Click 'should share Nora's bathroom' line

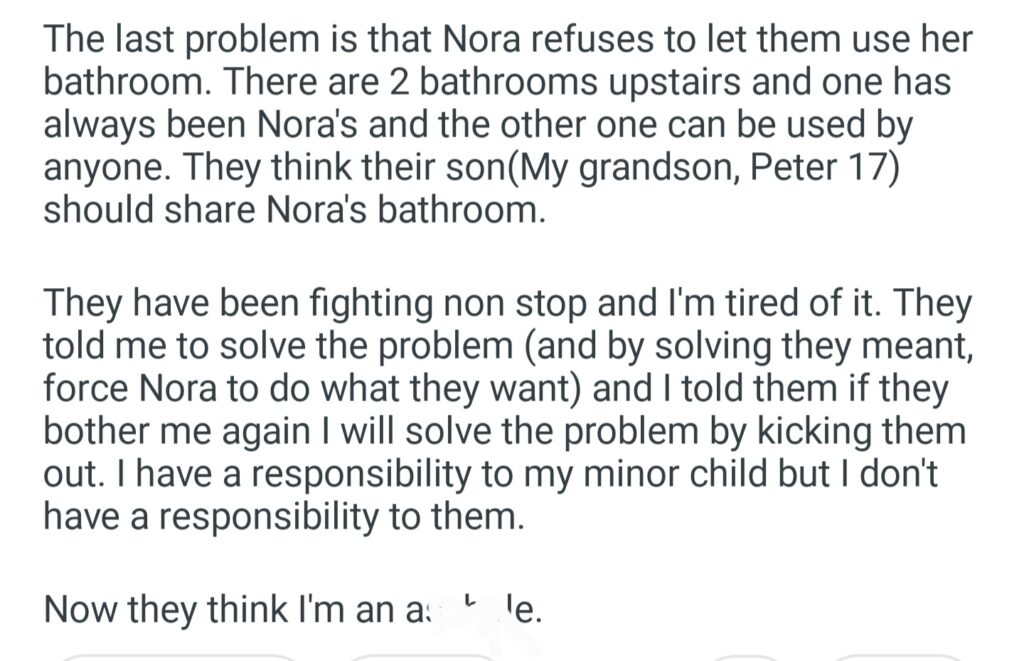point(294,210)
